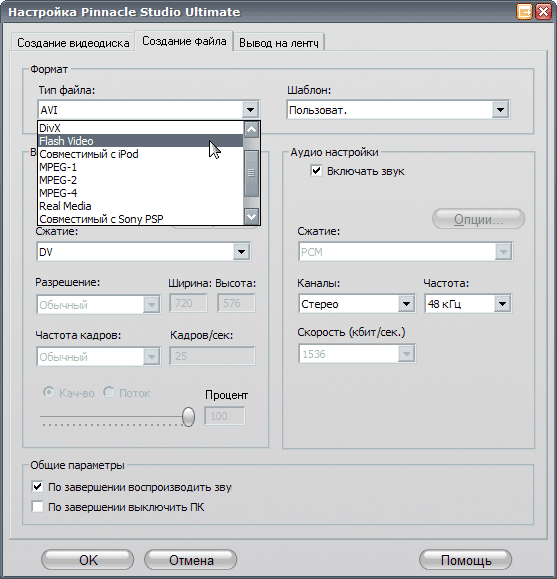Expand the Шаблон dropdown showing Пользоват.
Viewport: 557px width, 579px height.
click(x=398, y=110)
